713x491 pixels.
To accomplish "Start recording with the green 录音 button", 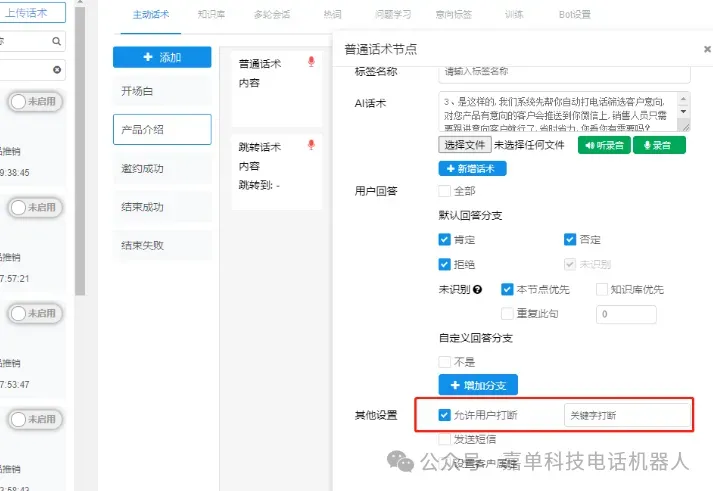I will (x=659, y=145).
